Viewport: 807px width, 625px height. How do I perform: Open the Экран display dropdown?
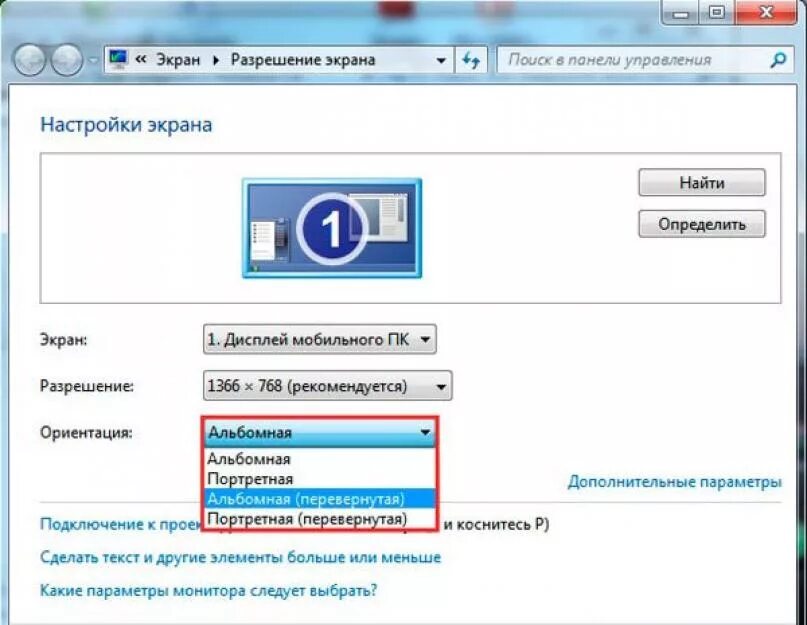(320, 339)
